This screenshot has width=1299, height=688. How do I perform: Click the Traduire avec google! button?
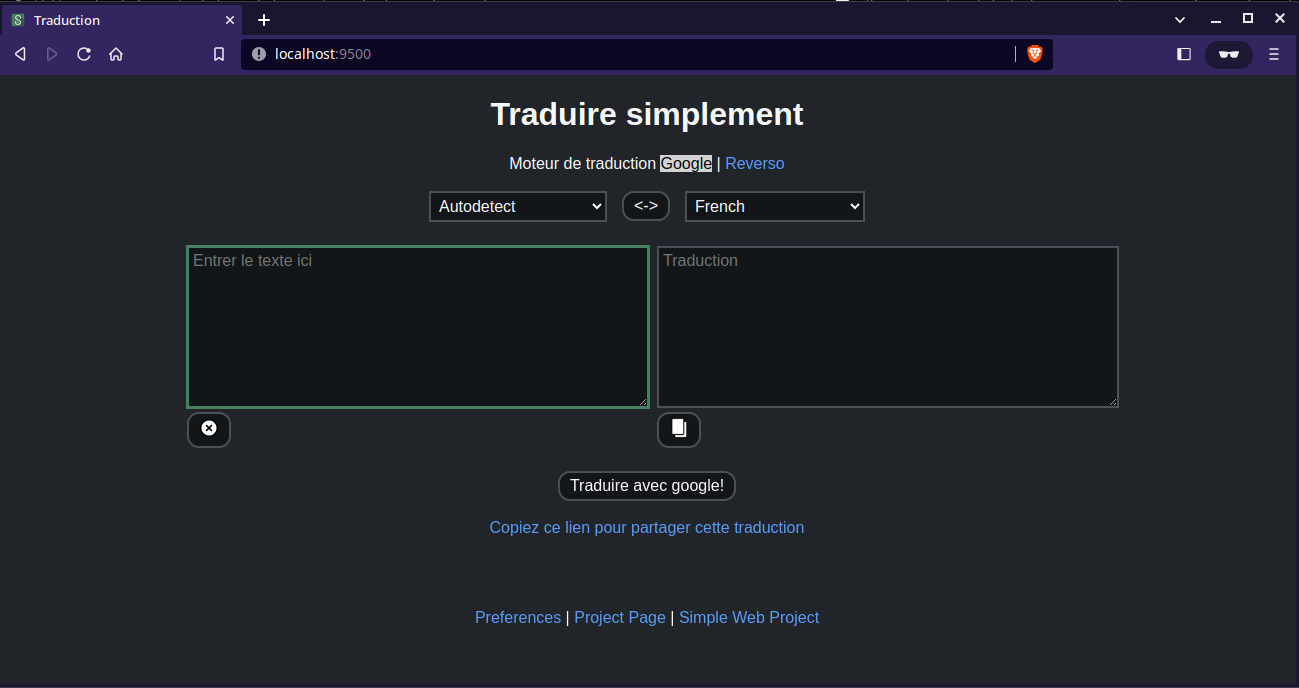(x=646, y=486)
